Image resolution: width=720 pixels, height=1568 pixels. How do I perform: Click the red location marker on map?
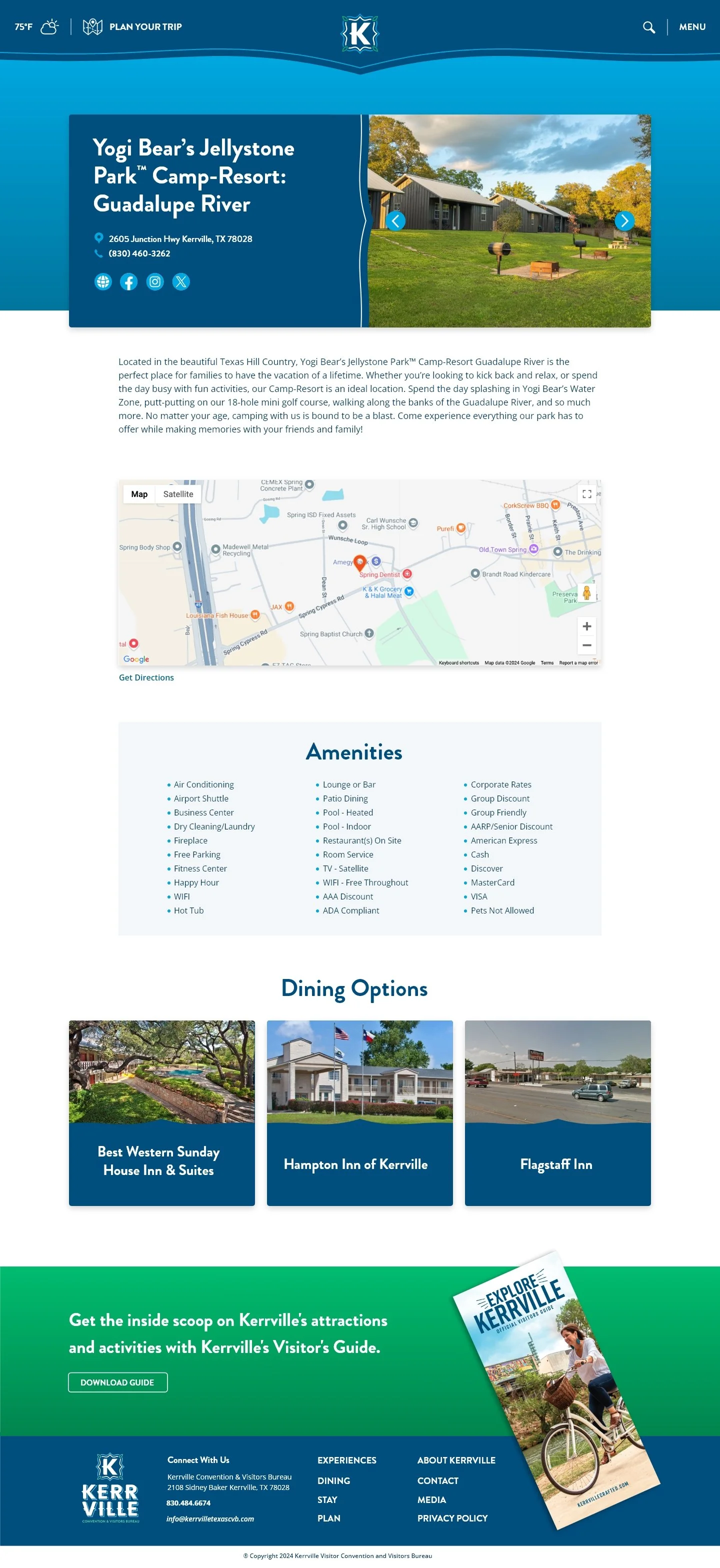(x=359, y=563)
